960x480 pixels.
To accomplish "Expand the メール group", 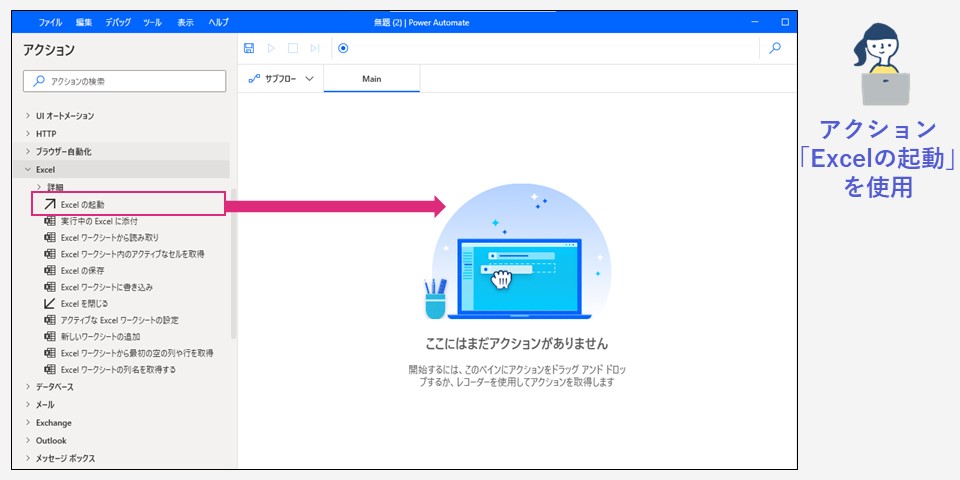I will (x=28, y=405).
